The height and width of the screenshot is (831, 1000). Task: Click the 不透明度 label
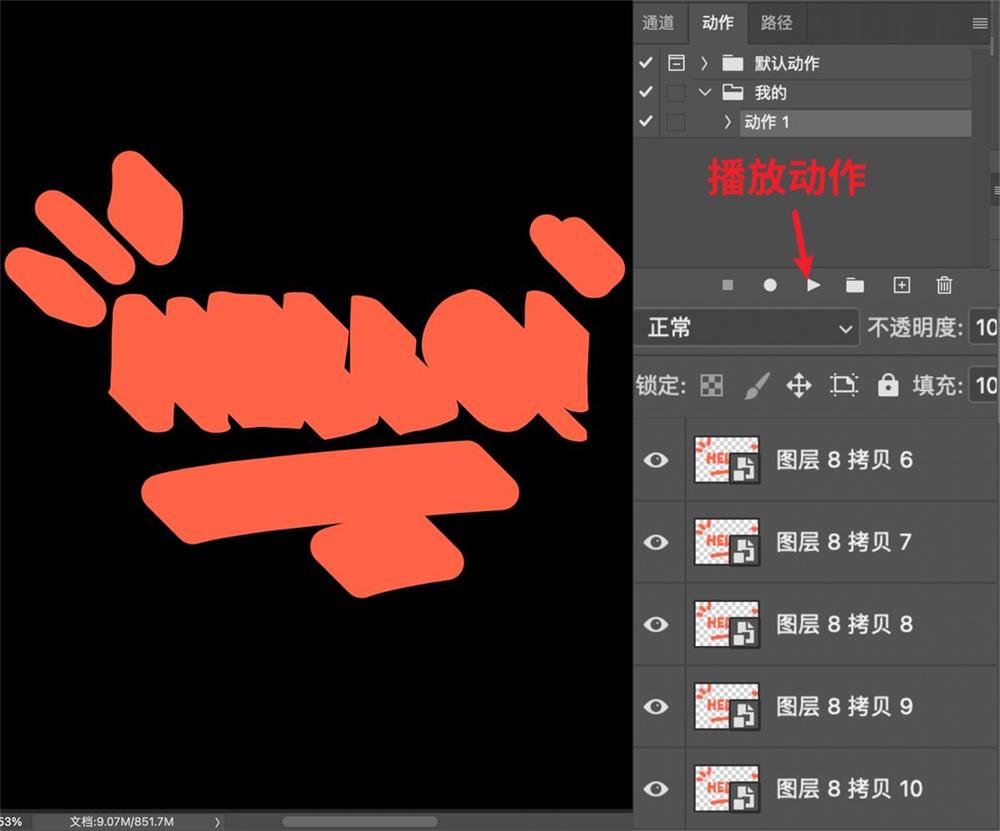[x=915, y=328]
